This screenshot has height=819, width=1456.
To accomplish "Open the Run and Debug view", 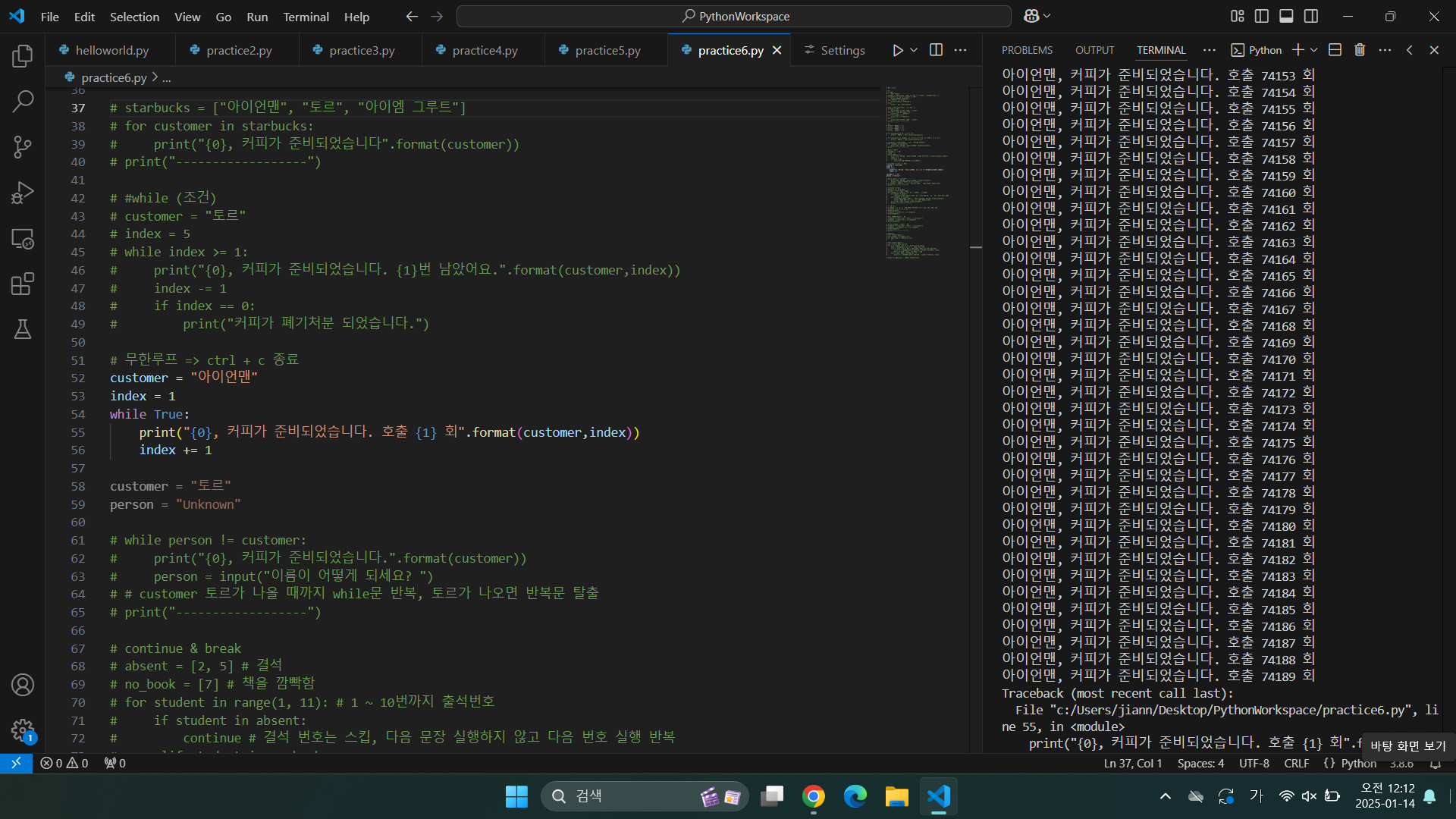I will [x=23, y=193].
